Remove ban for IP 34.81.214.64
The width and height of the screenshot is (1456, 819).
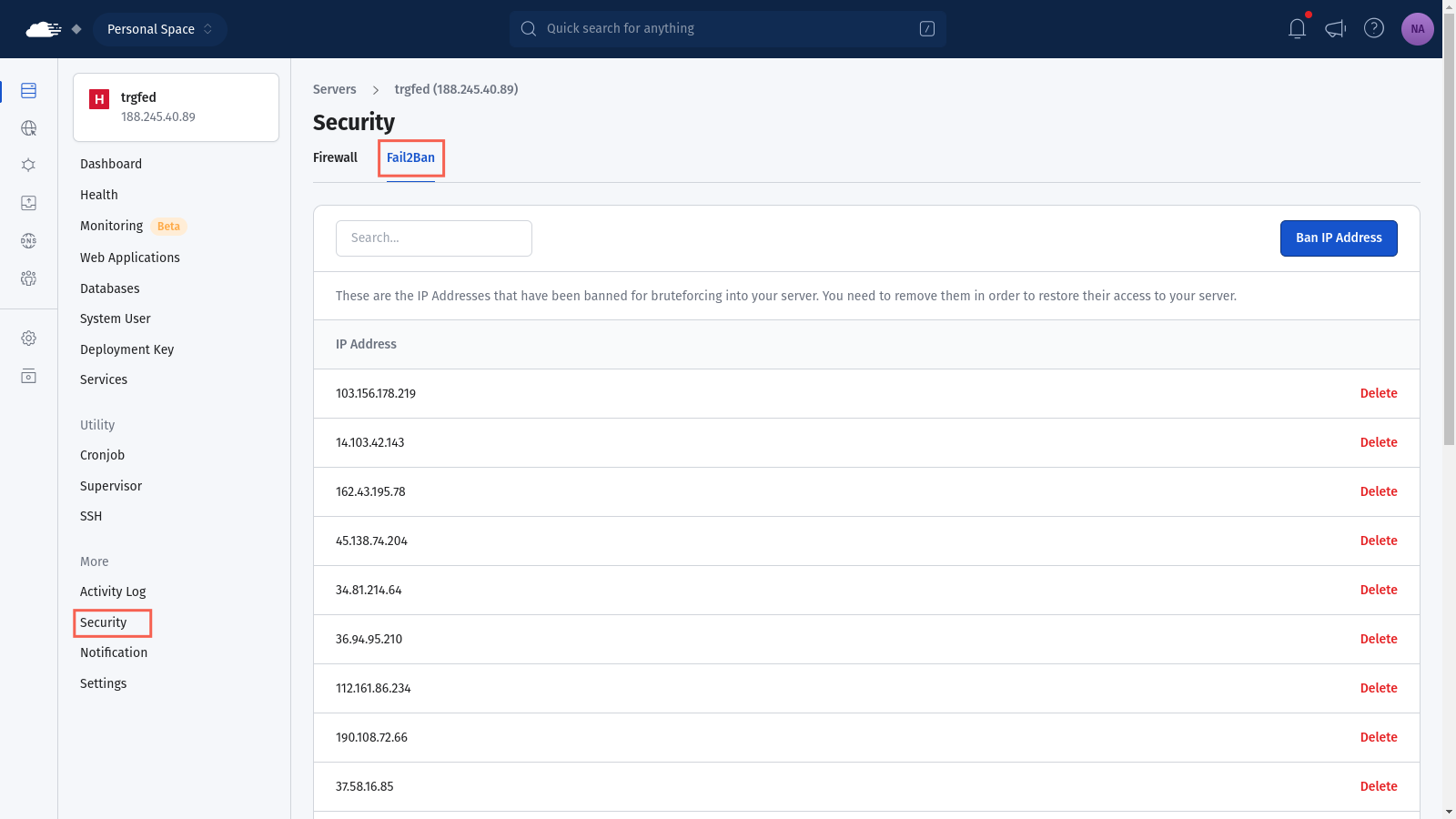pyautogui.click(x=1378, y=590)
